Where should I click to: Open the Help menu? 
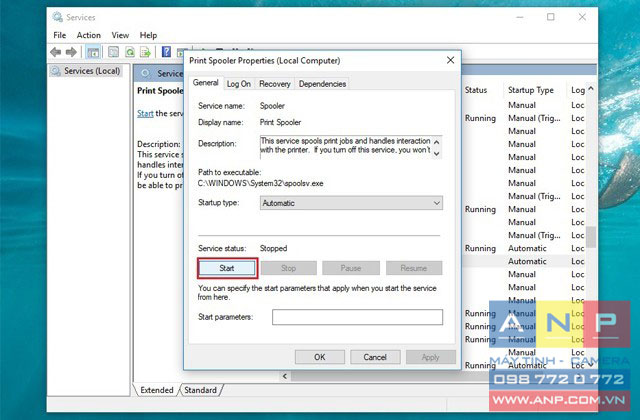(x=148, y=35)
